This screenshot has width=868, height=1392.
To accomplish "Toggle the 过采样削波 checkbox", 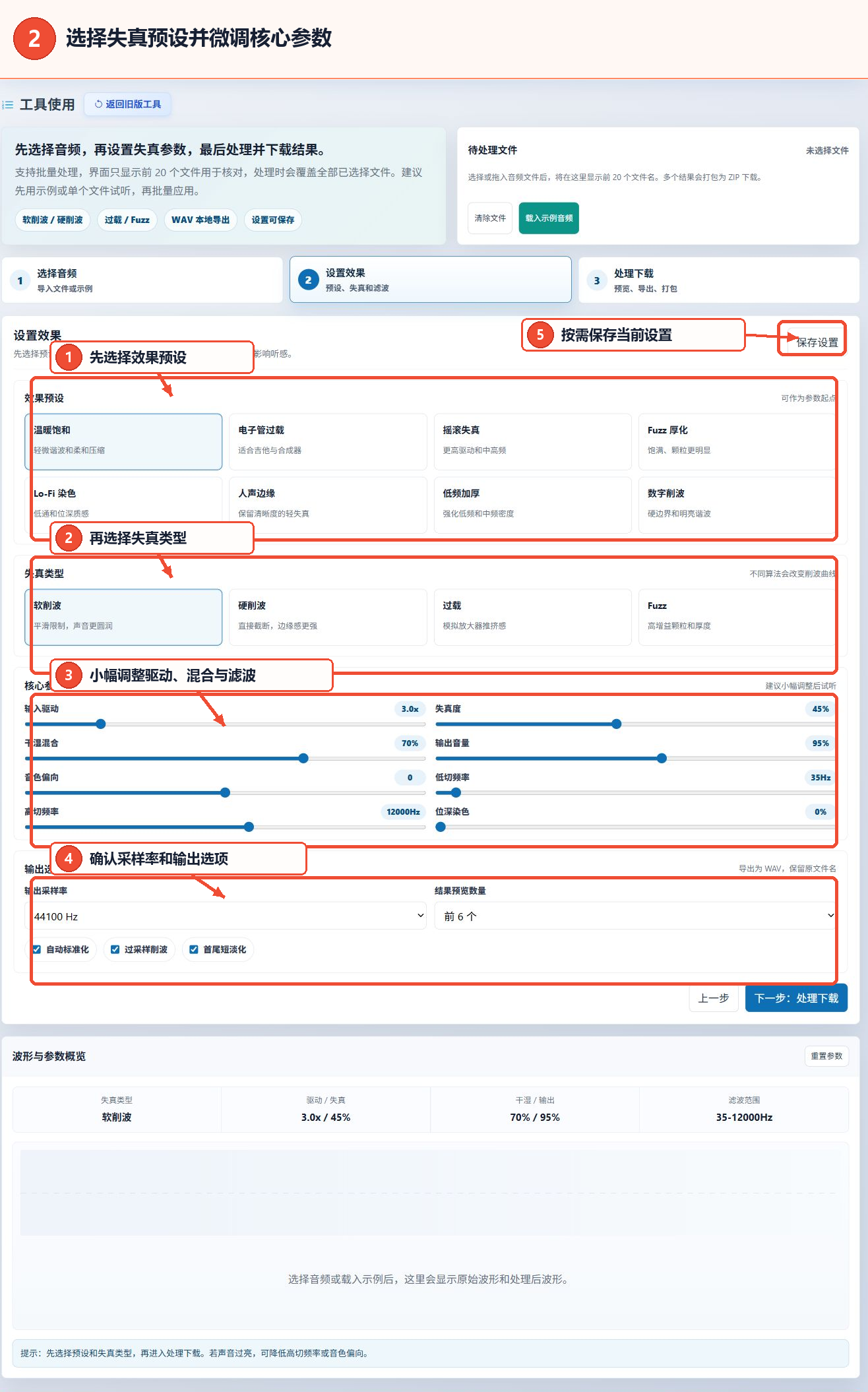I will [115, 949].
